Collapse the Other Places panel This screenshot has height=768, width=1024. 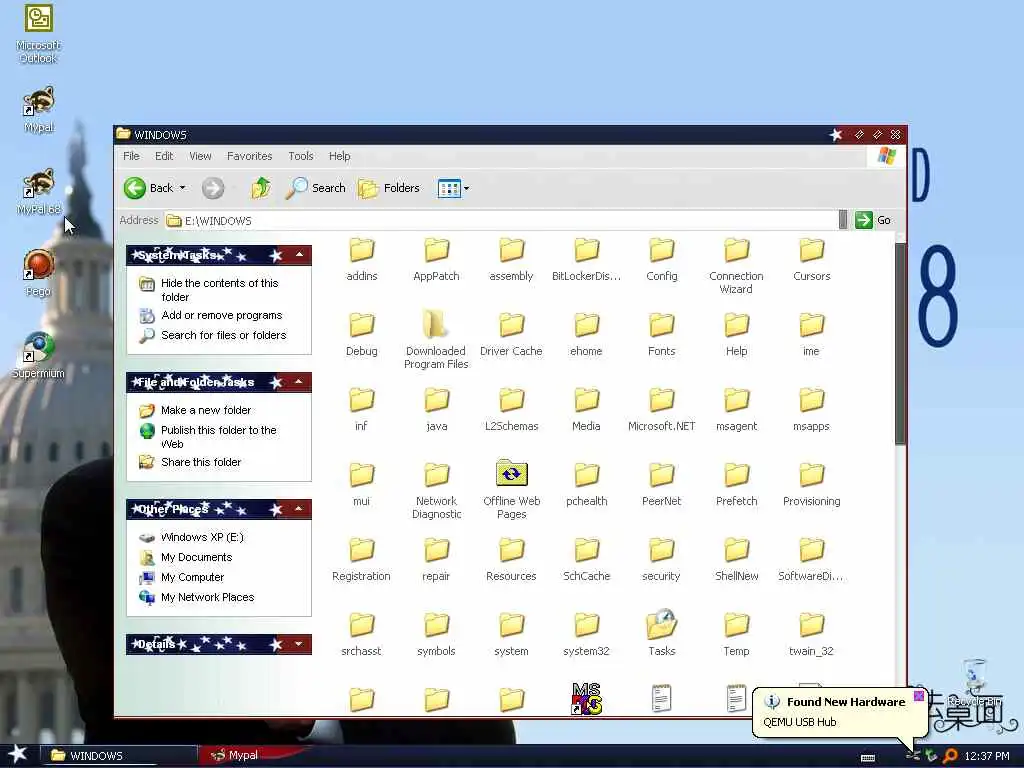point(299,508)
